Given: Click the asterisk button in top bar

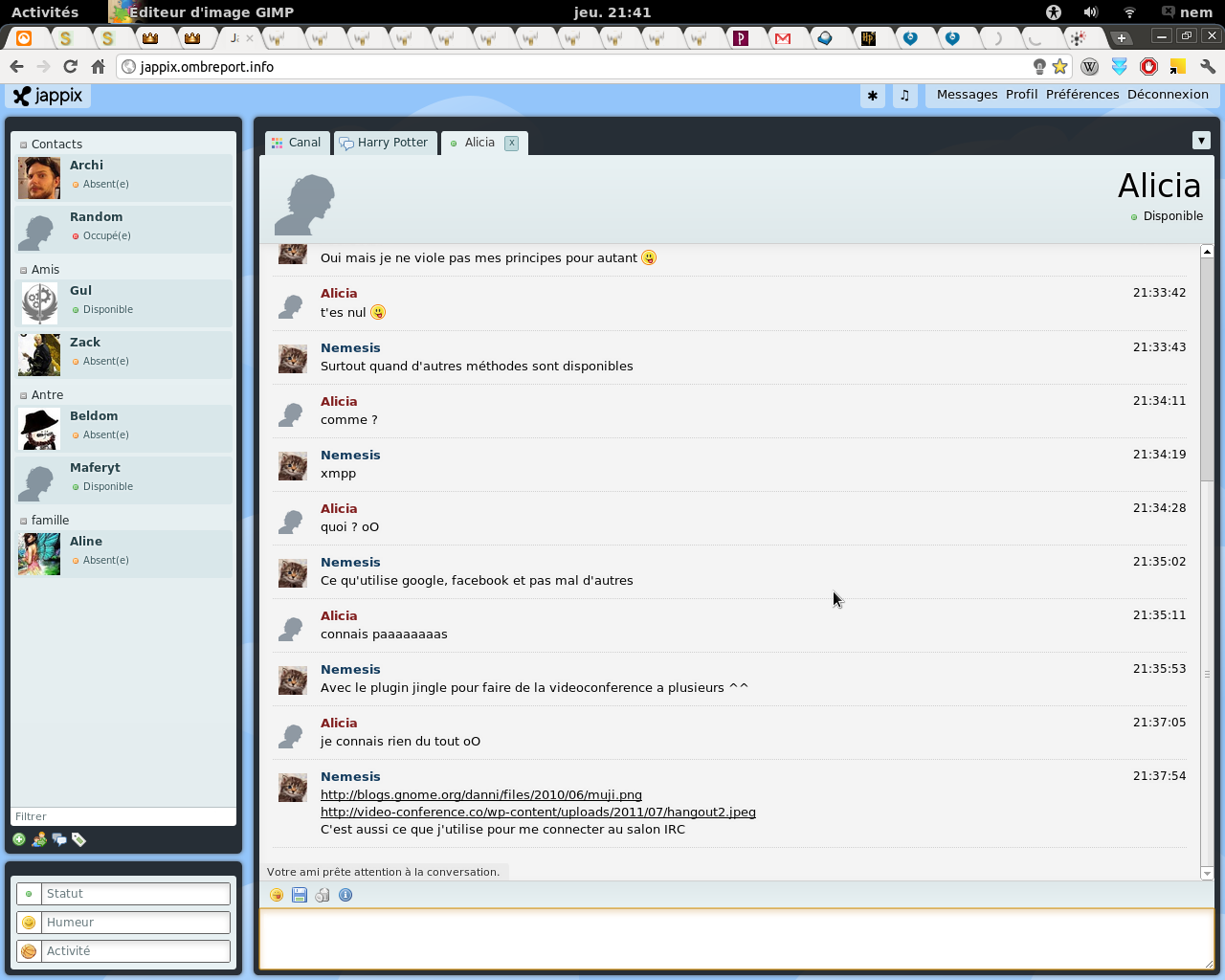Looking at the screenshot, I should [x=872, y=95].
